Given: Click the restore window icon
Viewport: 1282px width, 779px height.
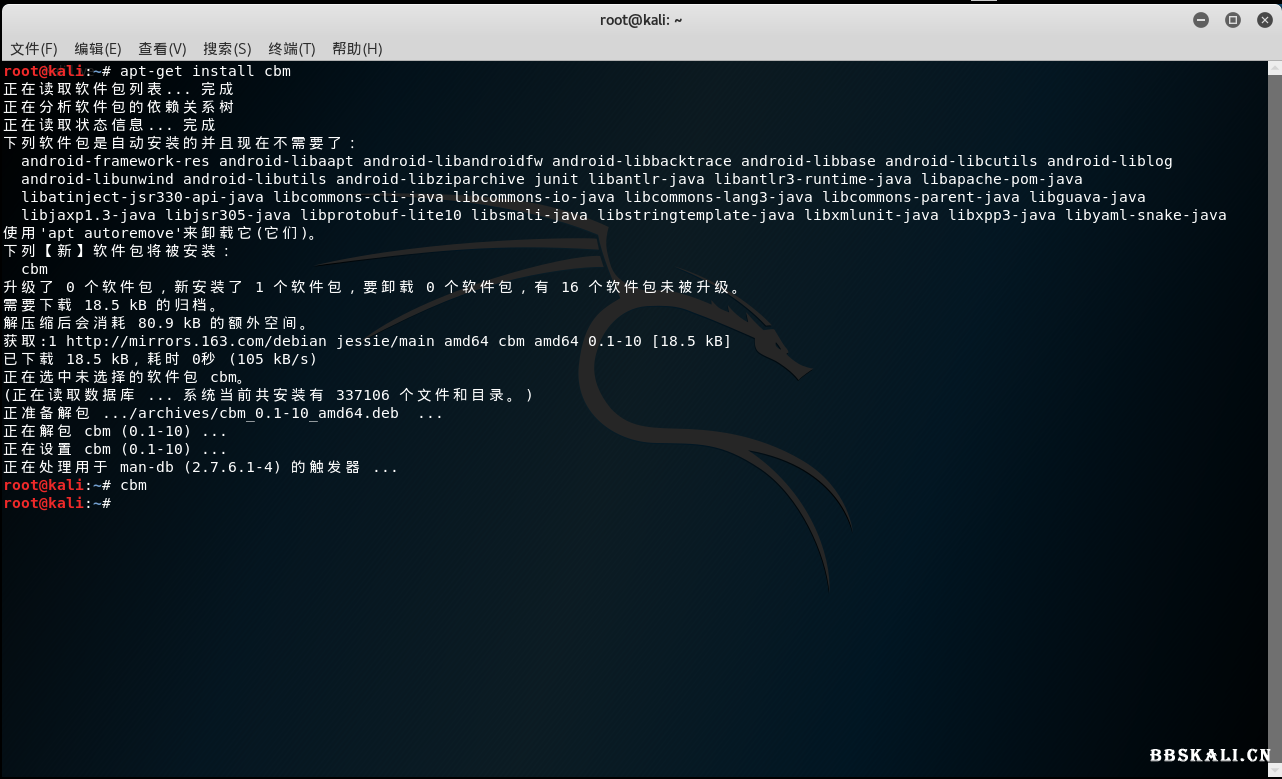Looking at the screenshot, I should (x=1232, y=19).
